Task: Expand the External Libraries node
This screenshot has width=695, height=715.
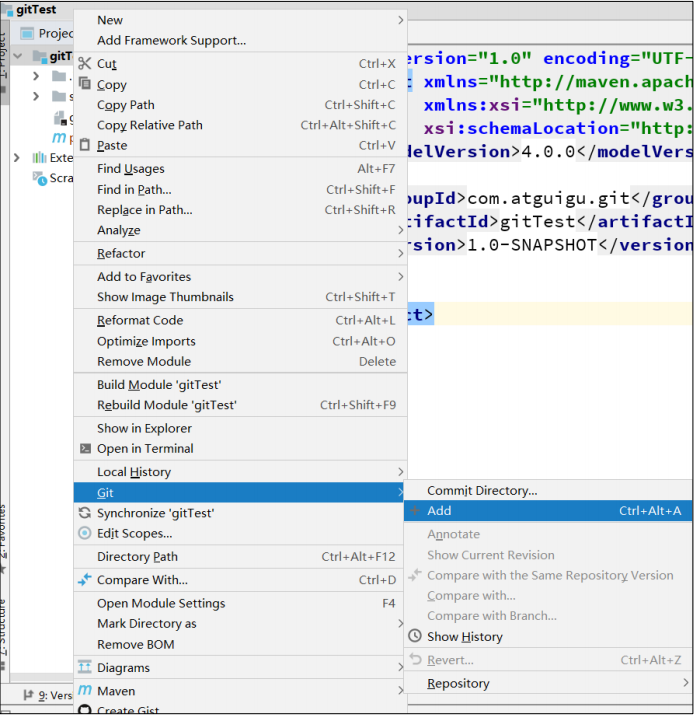Action: [17, 158]
